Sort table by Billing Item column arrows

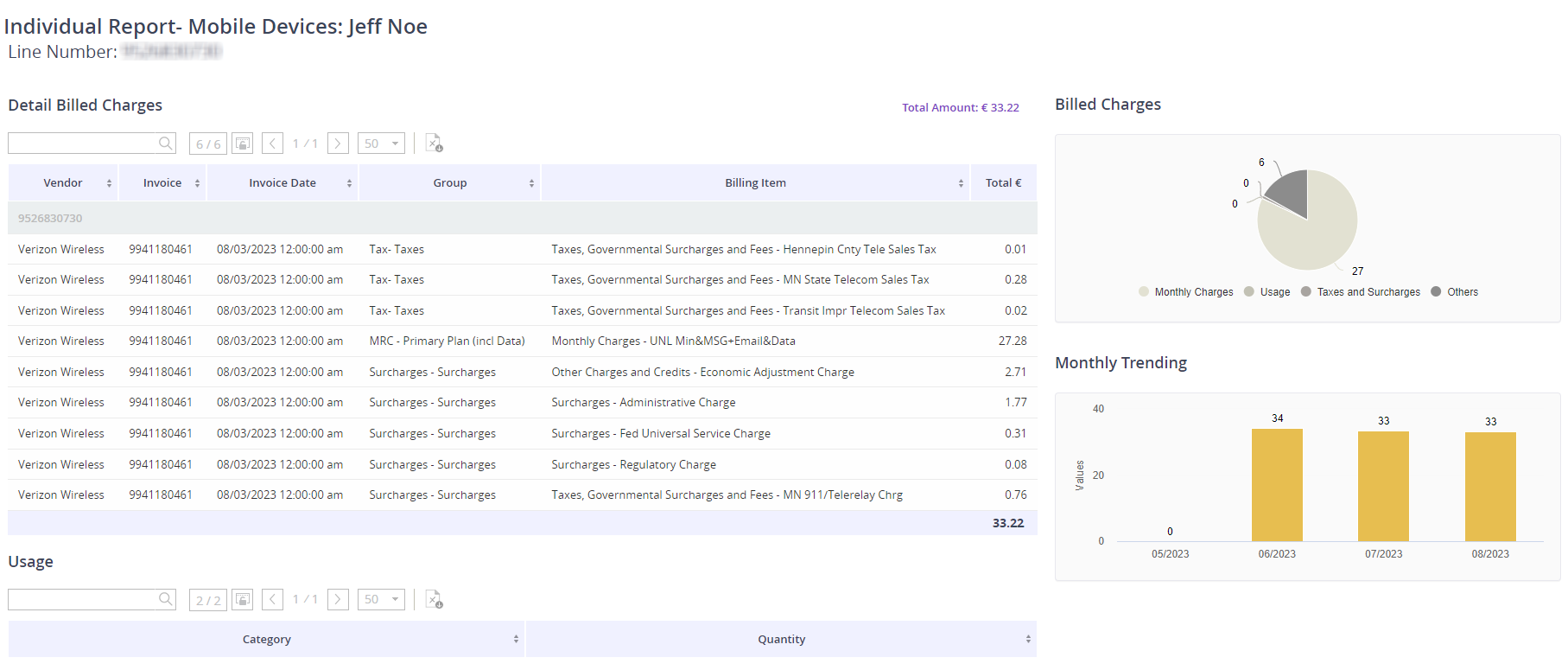961,183
